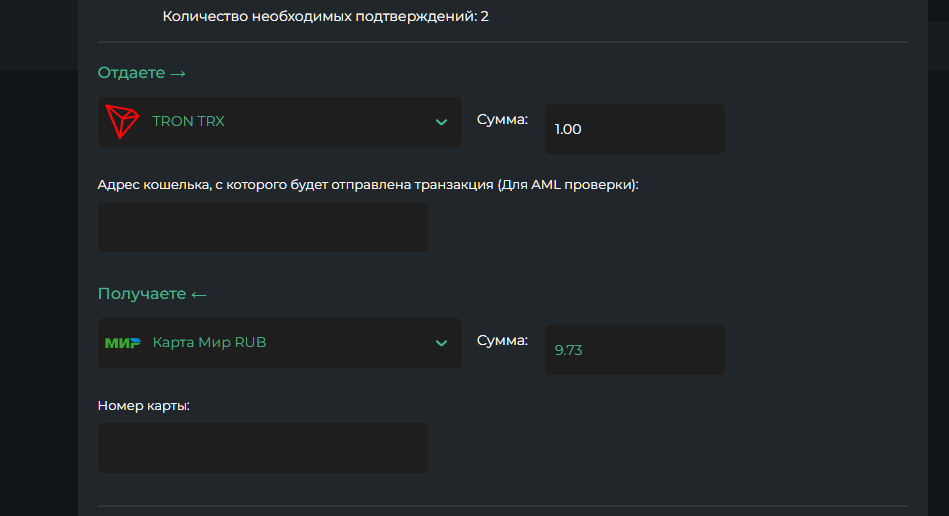
Task: Open the TRON TRX currency selector
Action: click(x=279, y=122)
